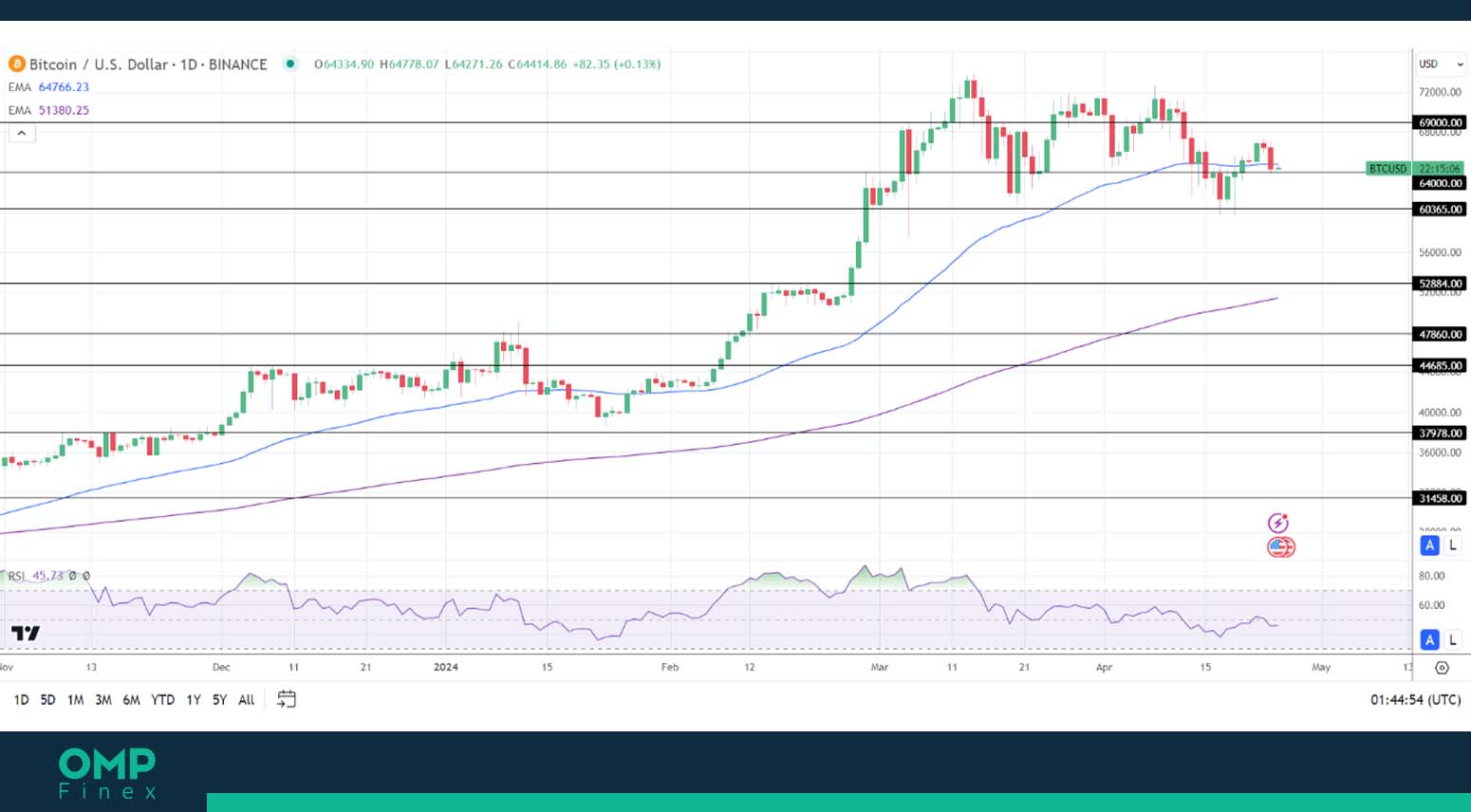Click the 69000.00 price level label

1440,122
